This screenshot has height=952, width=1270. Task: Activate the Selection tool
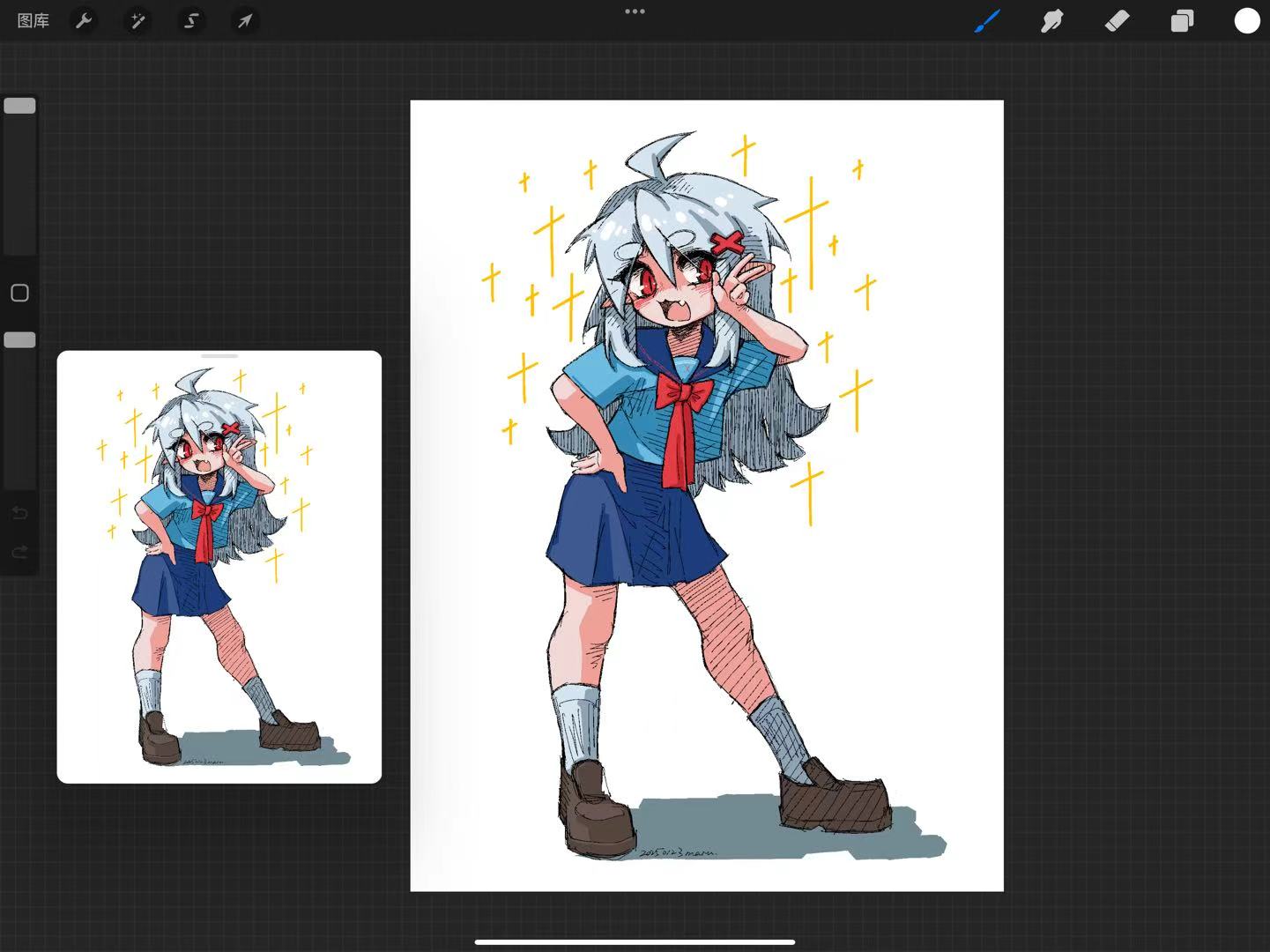(191, 20)
